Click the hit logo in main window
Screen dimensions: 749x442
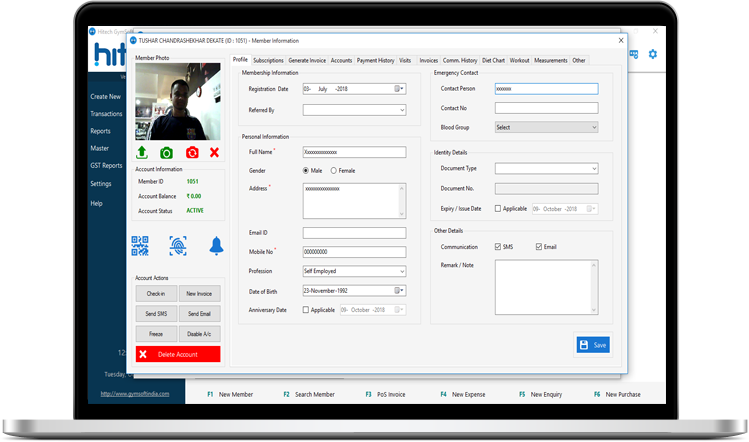coord(110,54)
